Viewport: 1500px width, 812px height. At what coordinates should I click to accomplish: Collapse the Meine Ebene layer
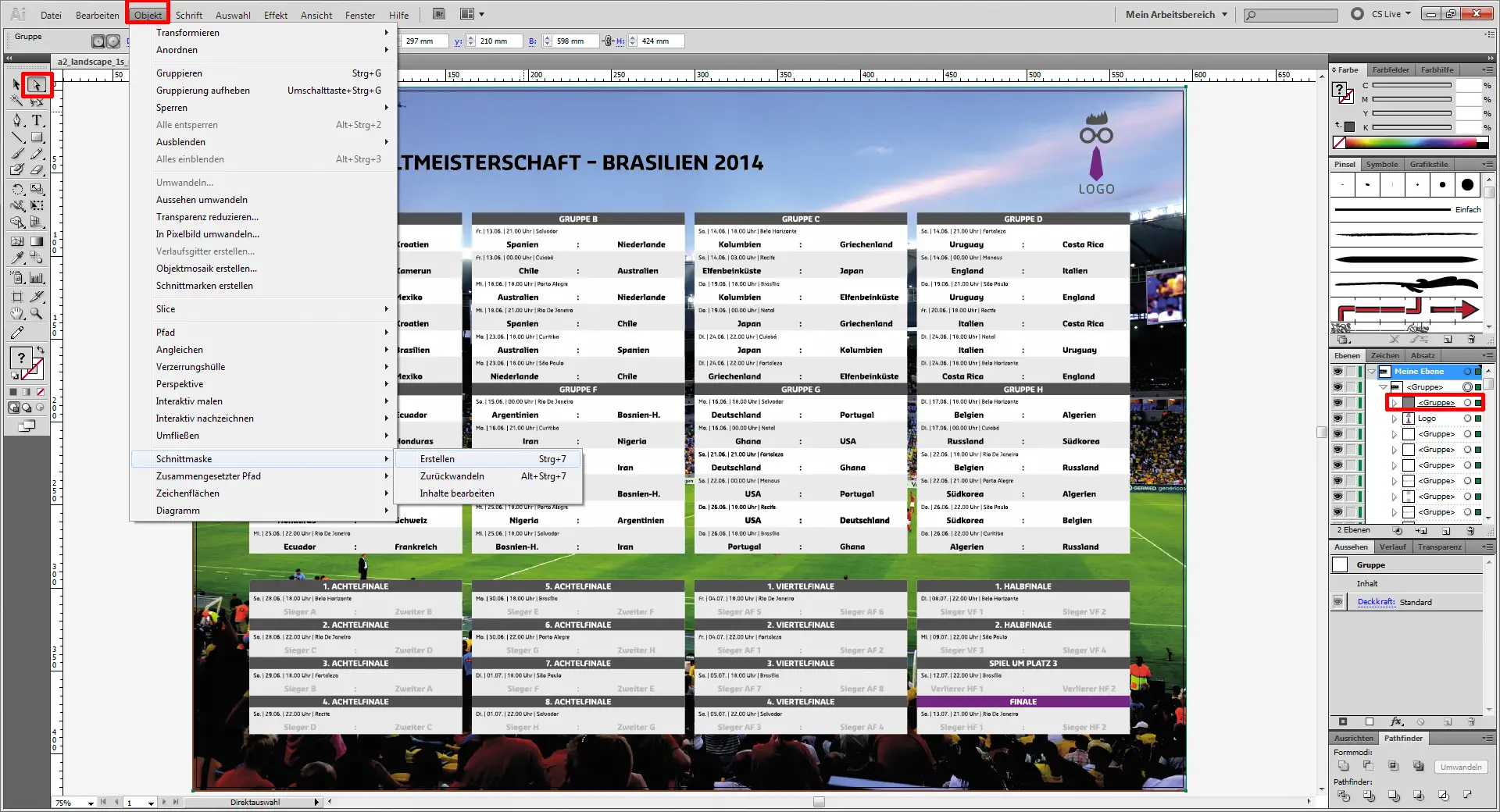pyautogui.click(x=1372, y=372)
